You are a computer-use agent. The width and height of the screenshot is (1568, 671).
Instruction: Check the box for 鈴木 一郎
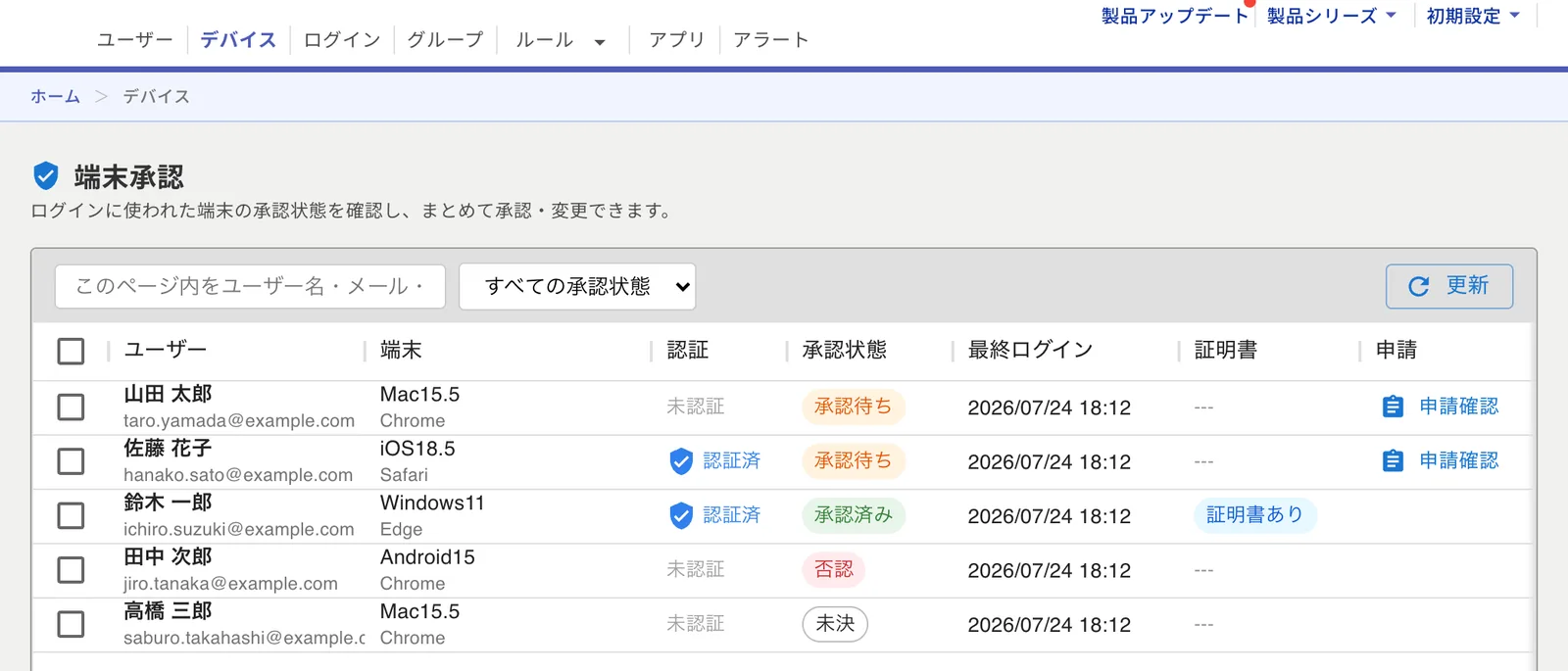pyautogui.click(x=71, y=515)
